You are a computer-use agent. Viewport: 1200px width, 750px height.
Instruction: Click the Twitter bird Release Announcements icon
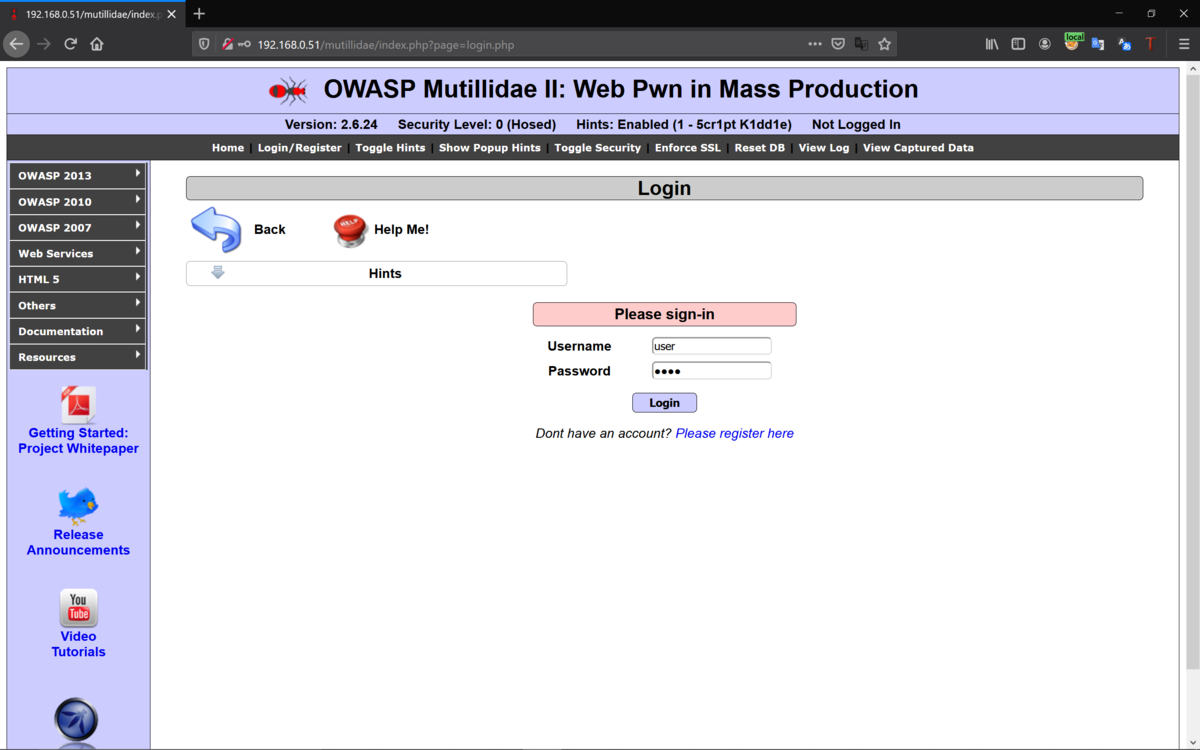click(78, 506)
